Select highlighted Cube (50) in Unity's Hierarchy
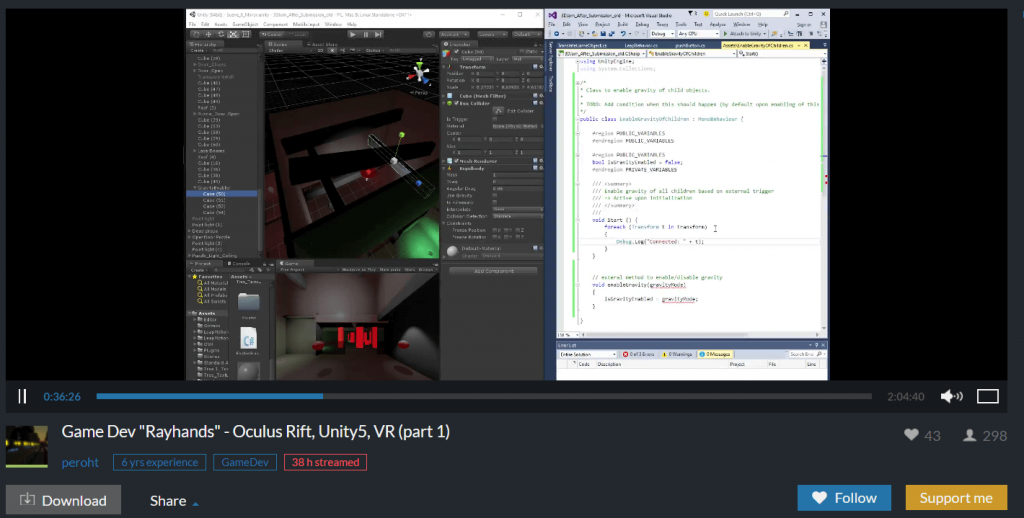 click(221, 194)
